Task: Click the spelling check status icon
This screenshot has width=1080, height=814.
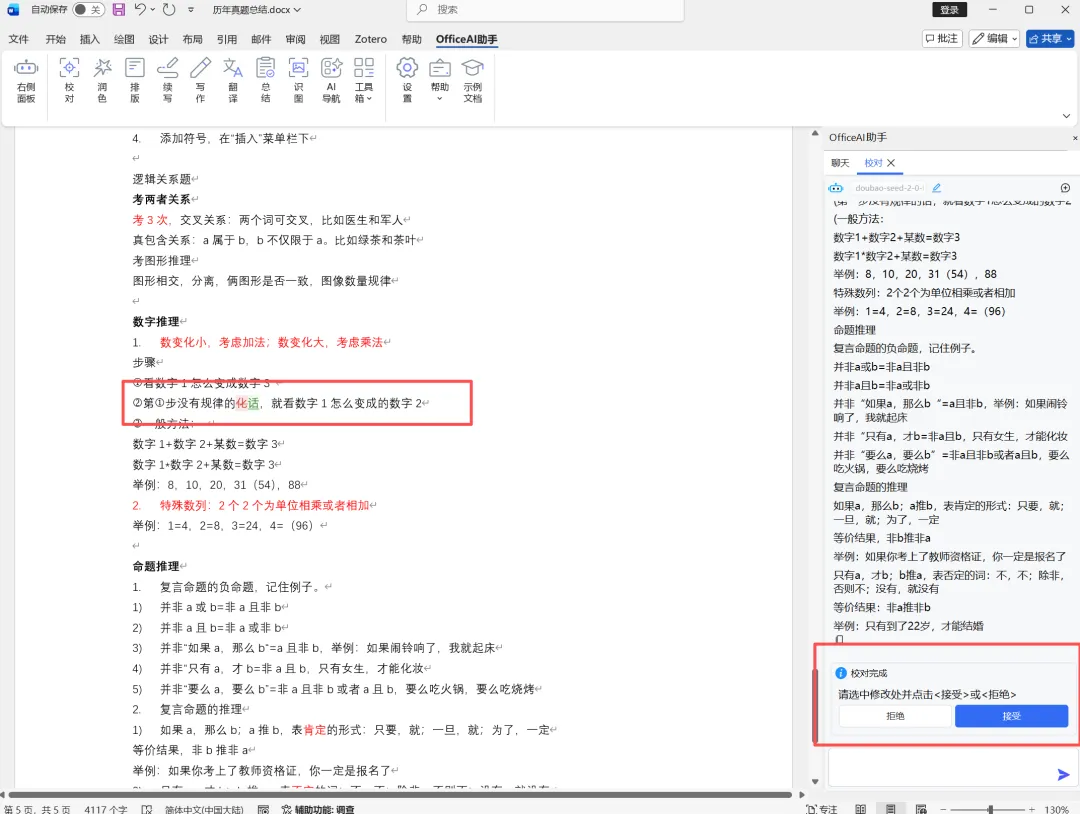Action: pos(147,809)
